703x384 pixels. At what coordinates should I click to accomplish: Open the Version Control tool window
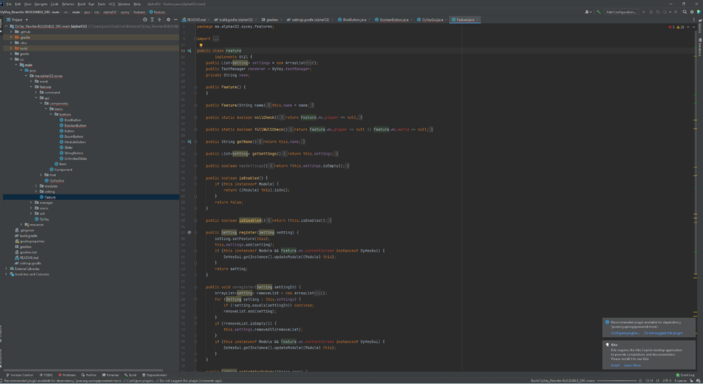coord(19,375)
